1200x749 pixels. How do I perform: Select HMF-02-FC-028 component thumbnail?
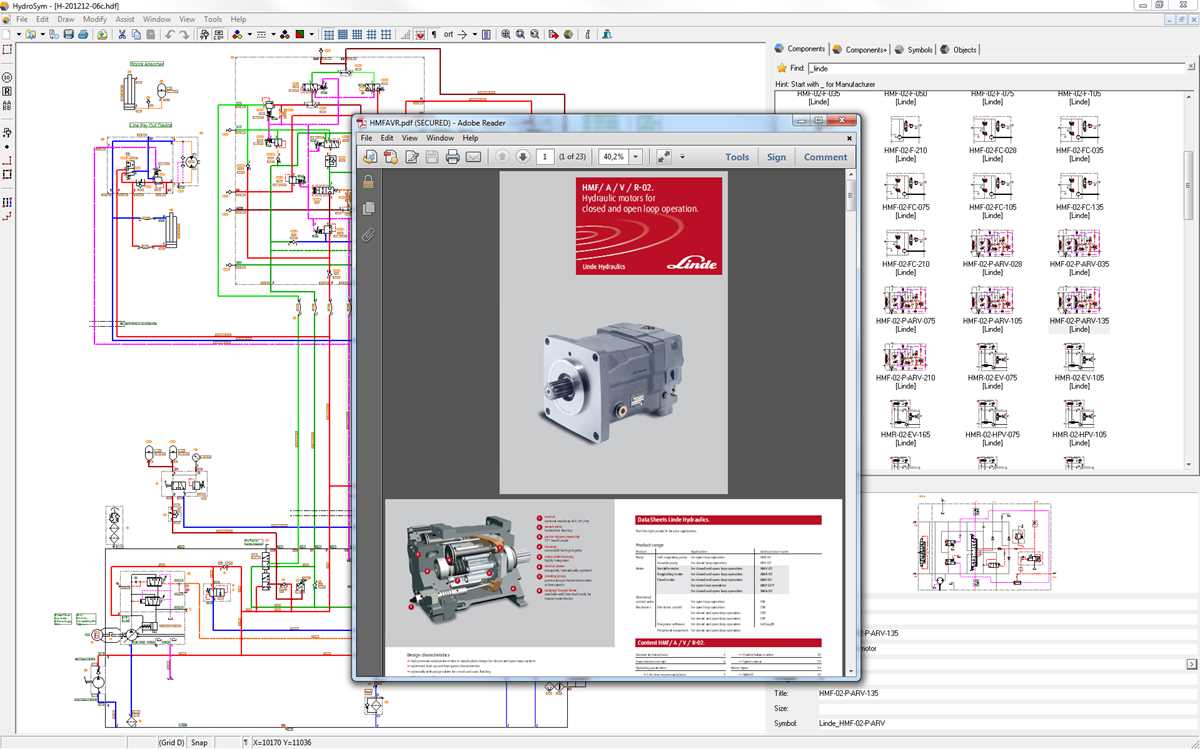tap(992, 128)
